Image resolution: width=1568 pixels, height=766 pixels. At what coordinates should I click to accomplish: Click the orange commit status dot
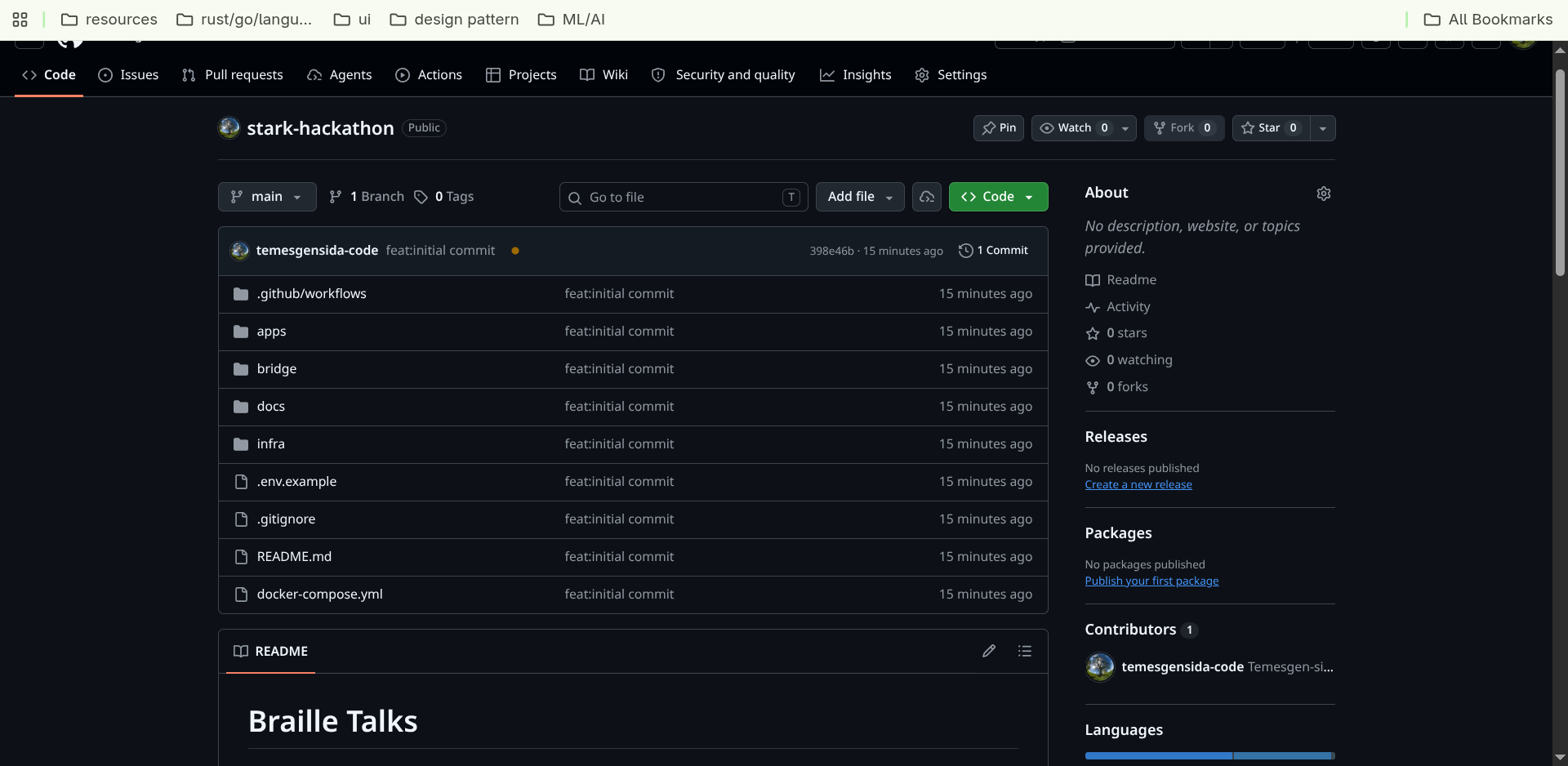[515, 251]
